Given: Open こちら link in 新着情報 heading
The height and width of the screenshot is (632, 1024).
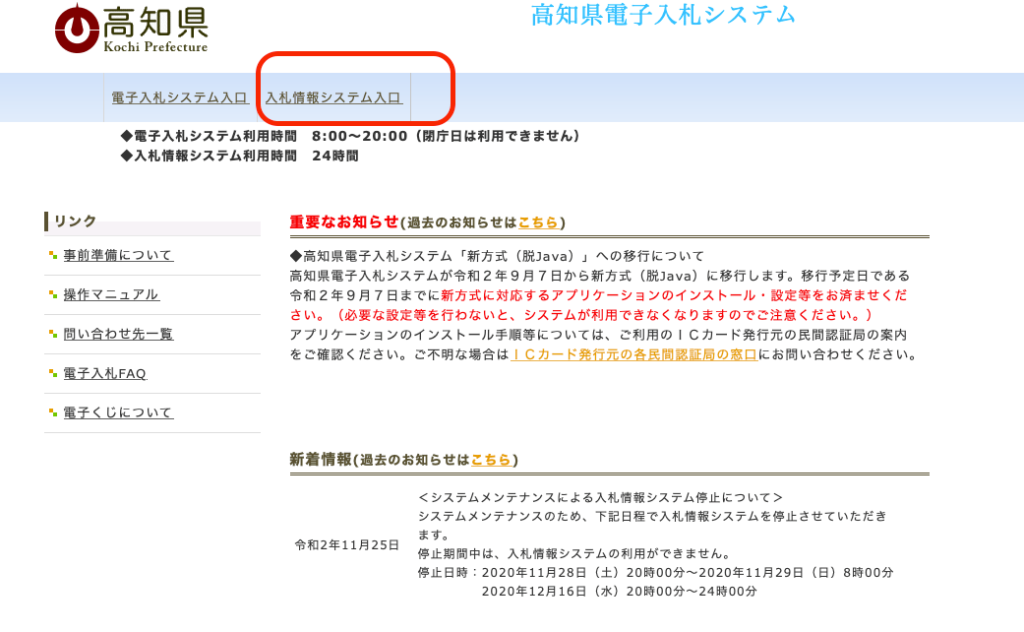Looking at the screenshot, I should 490,460.
